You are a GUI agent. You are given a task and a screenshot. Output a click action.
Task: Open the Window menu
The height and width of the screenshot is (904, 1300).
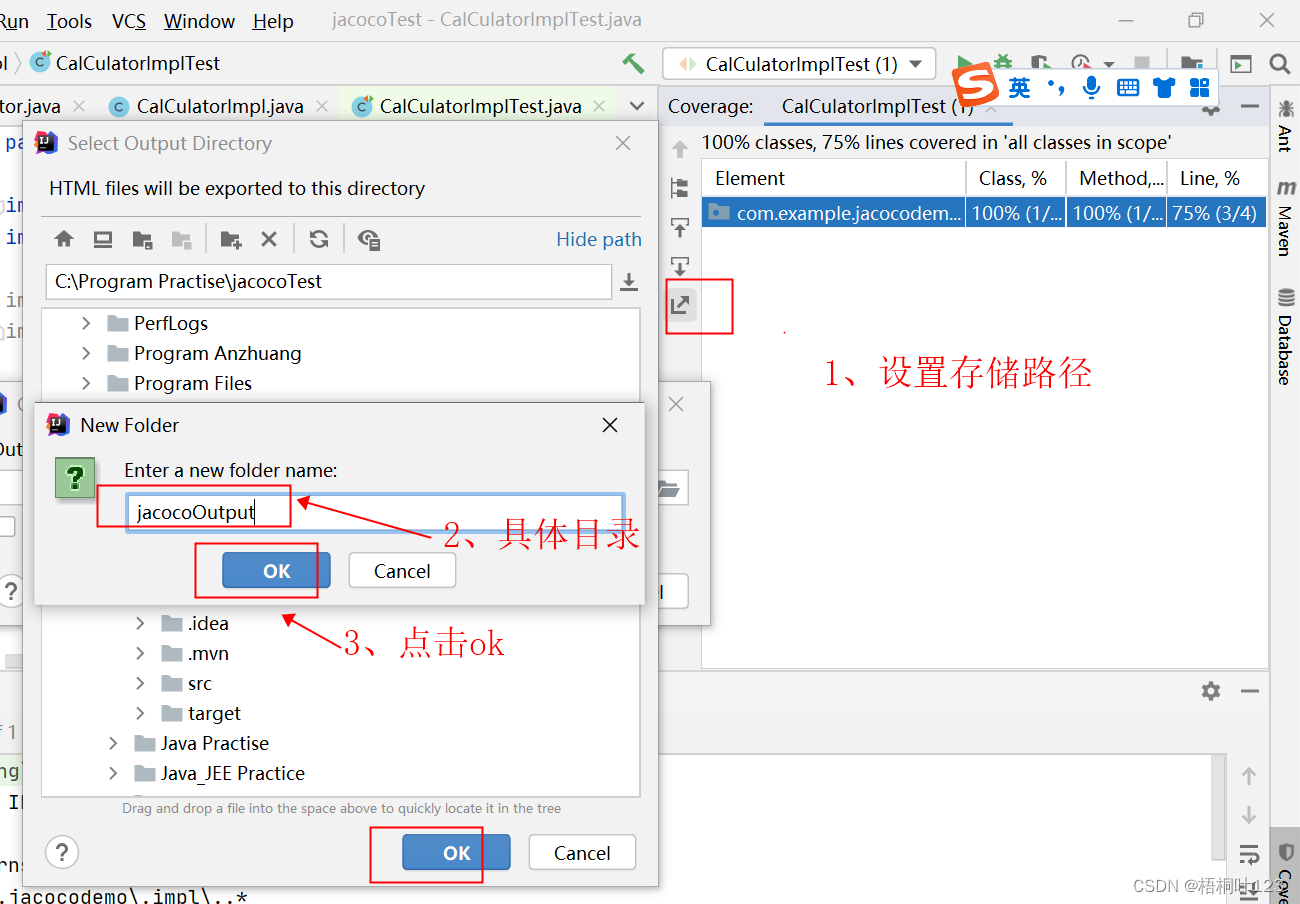pyautogui.click(x=199, y=21)
